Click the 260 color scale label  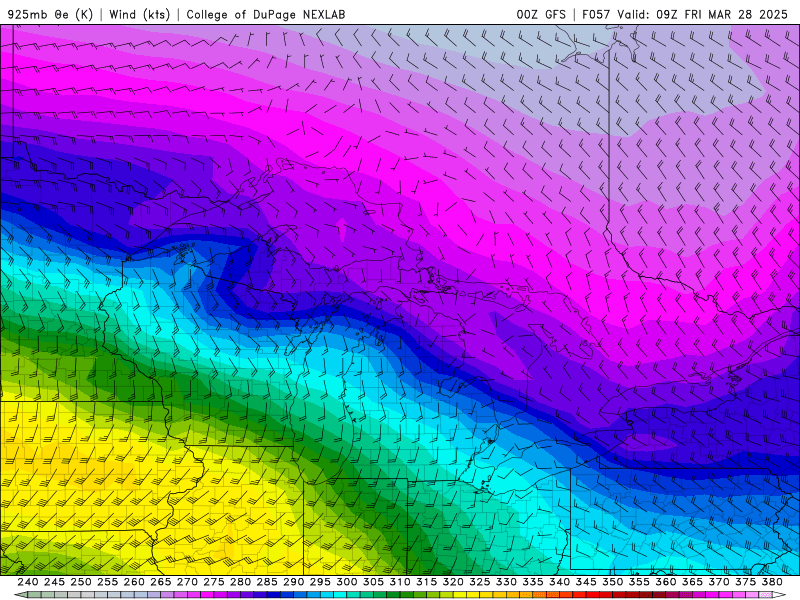134,582
